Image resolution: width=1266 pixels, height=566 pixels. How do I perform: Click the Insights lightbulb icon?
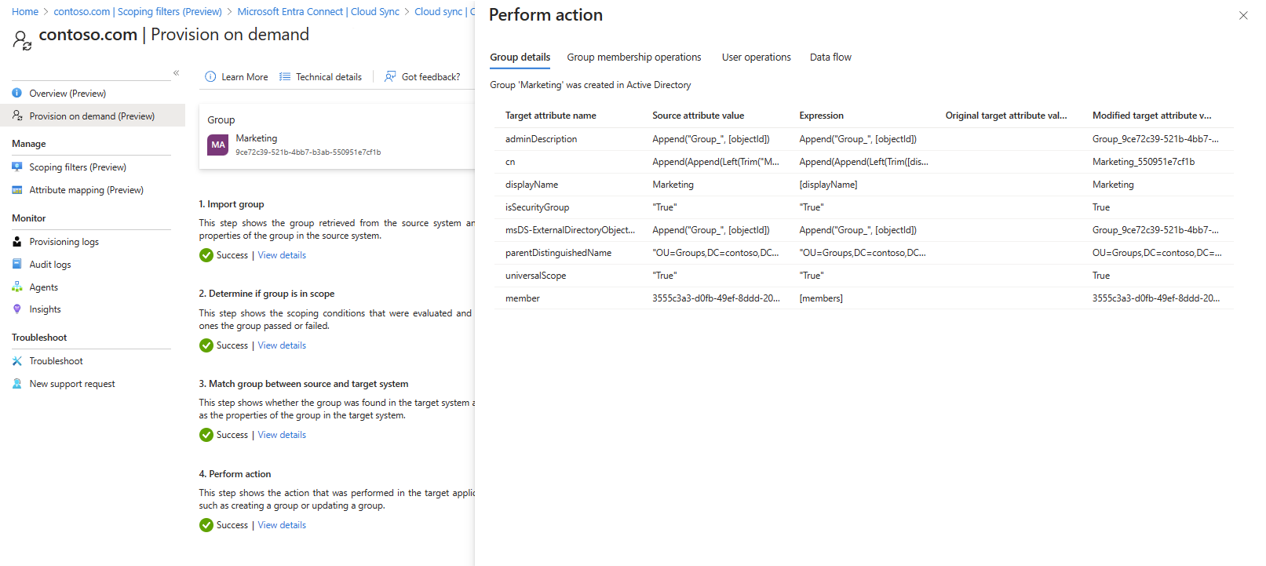(x=17, y=309)
